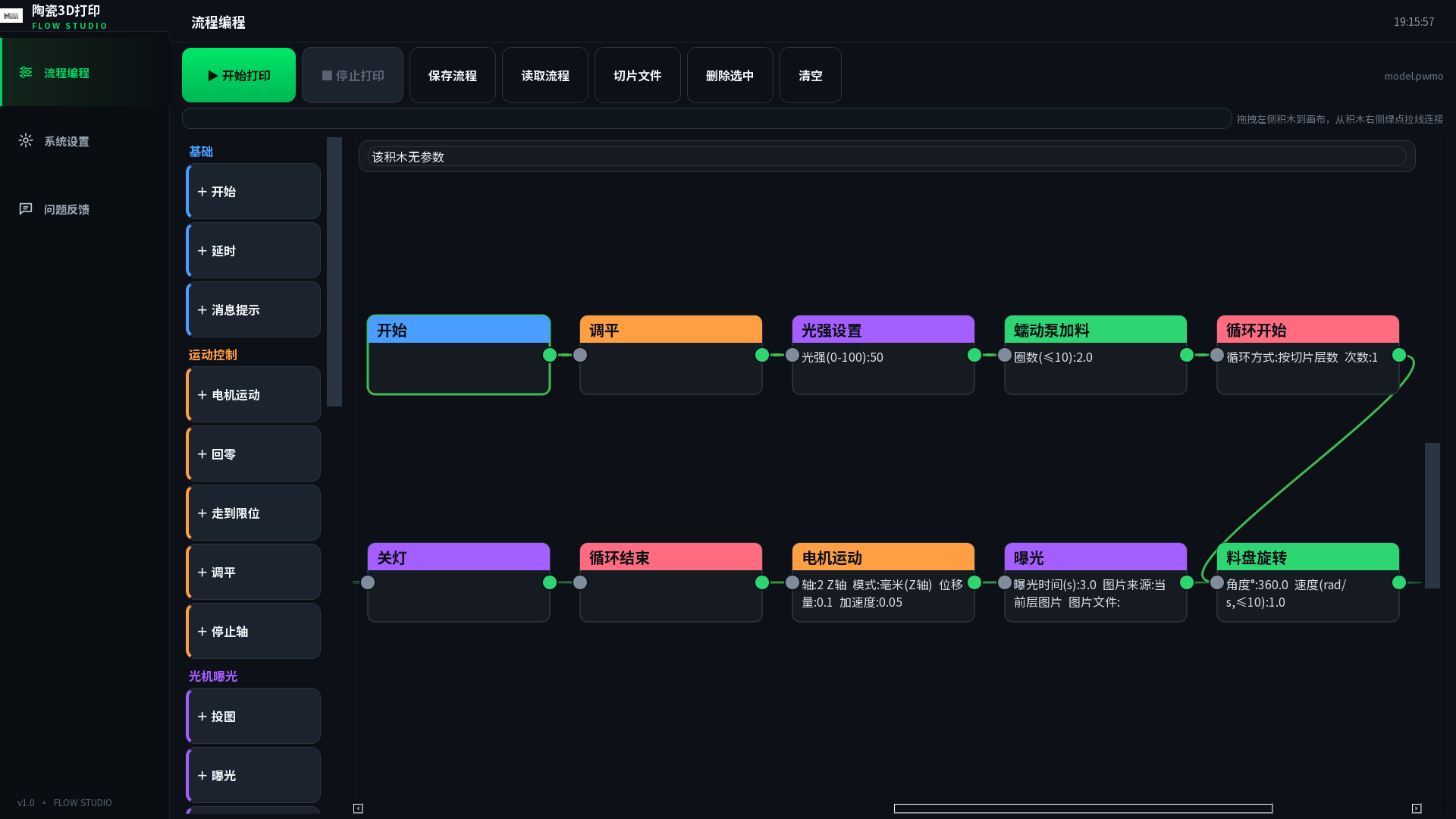
Task: Click the canvas horizontal scrollbar thumb
Action: [1083, 808]
